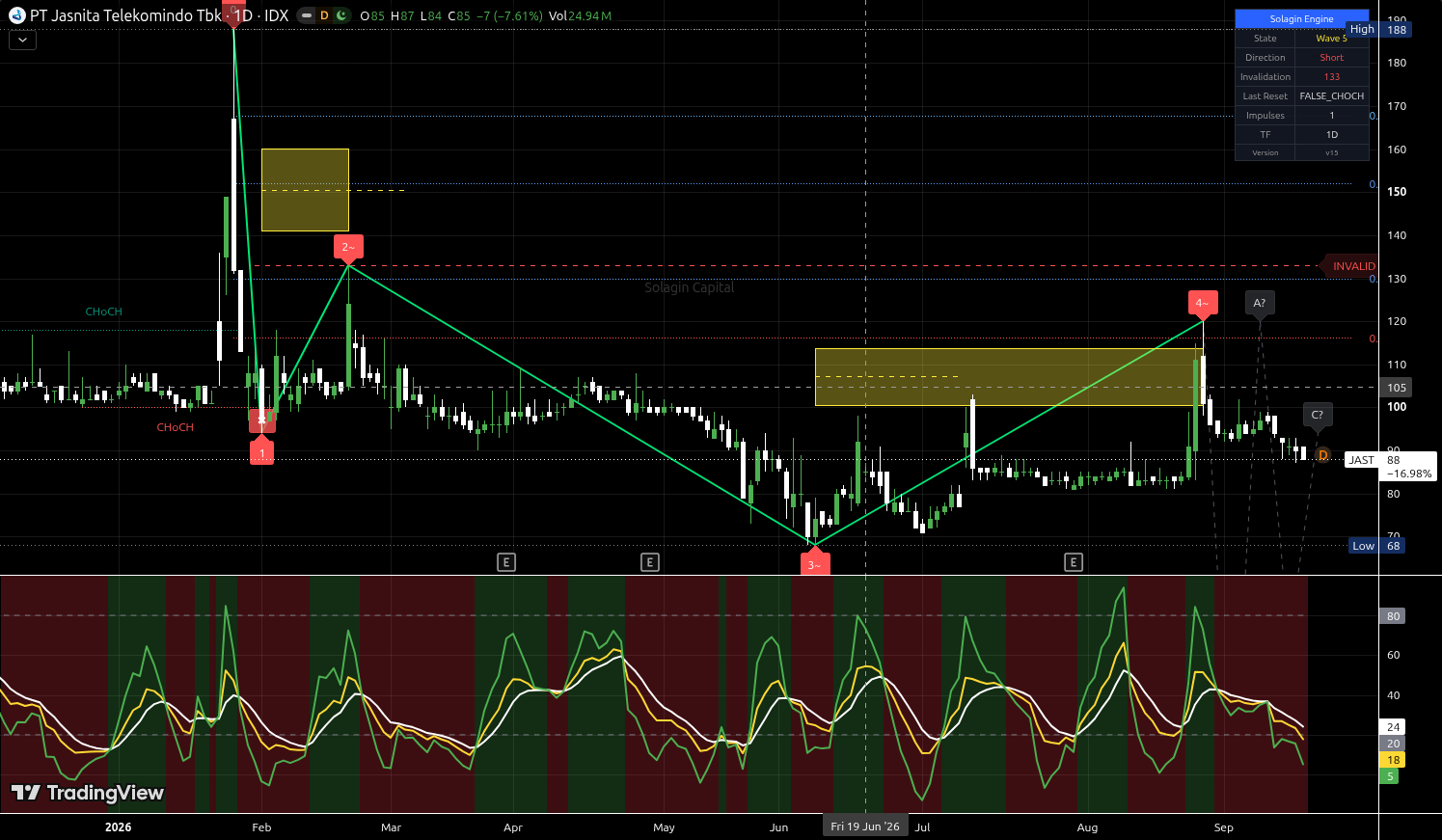Click the wave 4~ marker label
This screenshot has height=840, width=1442.
[1202, 303]
